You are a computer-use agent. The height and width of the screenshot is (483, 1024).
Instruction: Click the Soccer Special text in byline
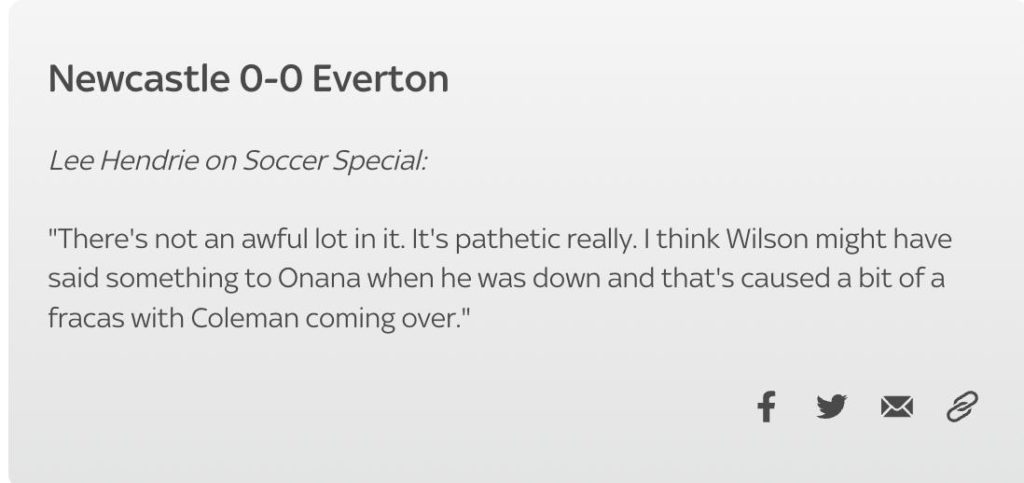pyautogui.click(x=334, y=162)
